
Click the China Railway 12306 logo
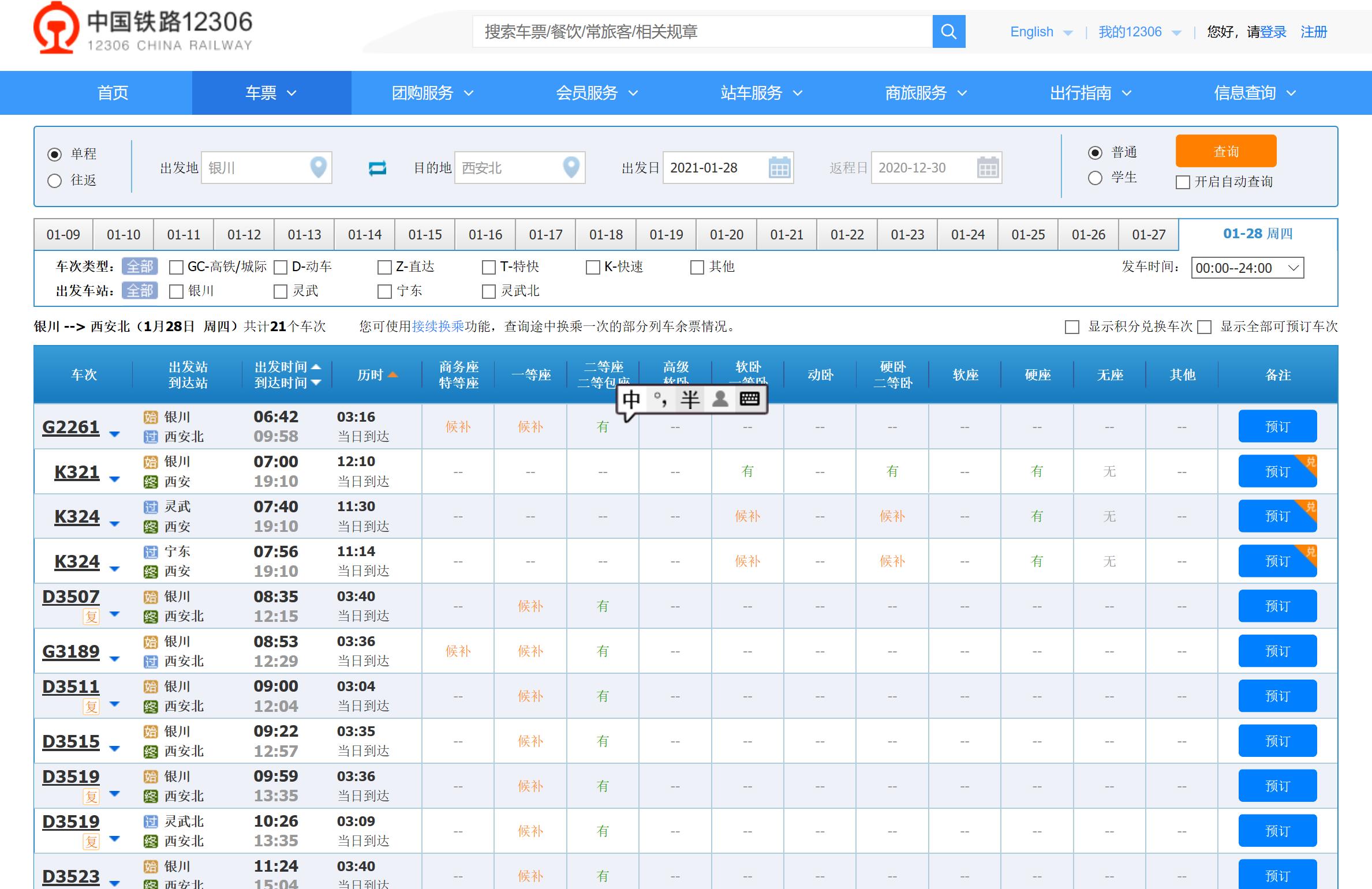(143, 29)
